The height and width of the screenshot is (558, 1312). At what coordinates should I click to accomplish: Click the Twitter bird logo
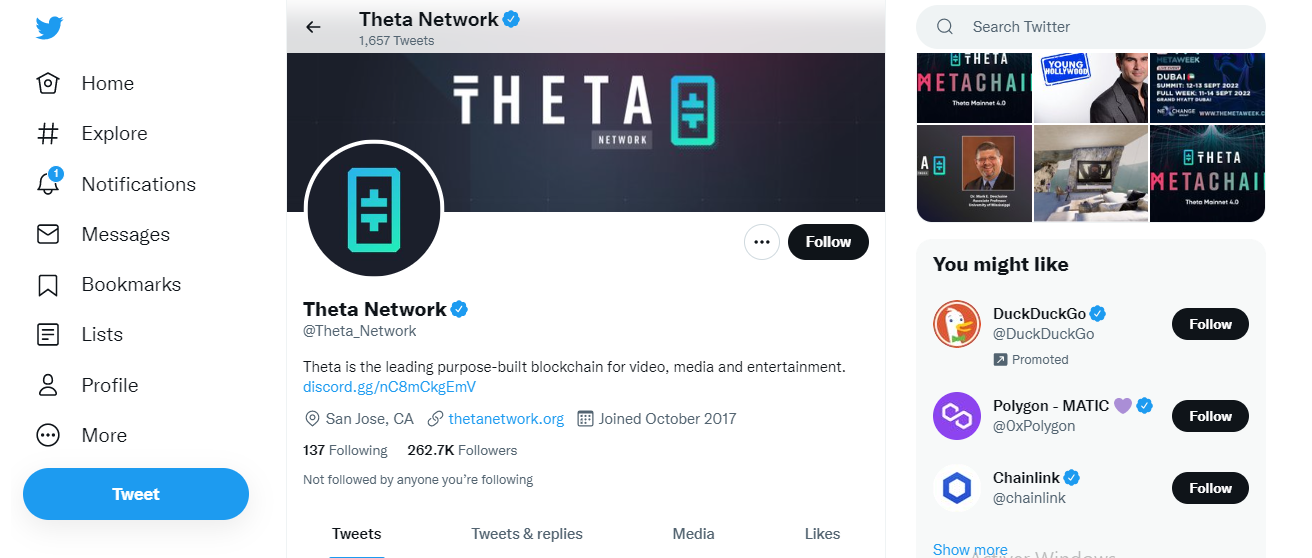(x=49, y=27)
